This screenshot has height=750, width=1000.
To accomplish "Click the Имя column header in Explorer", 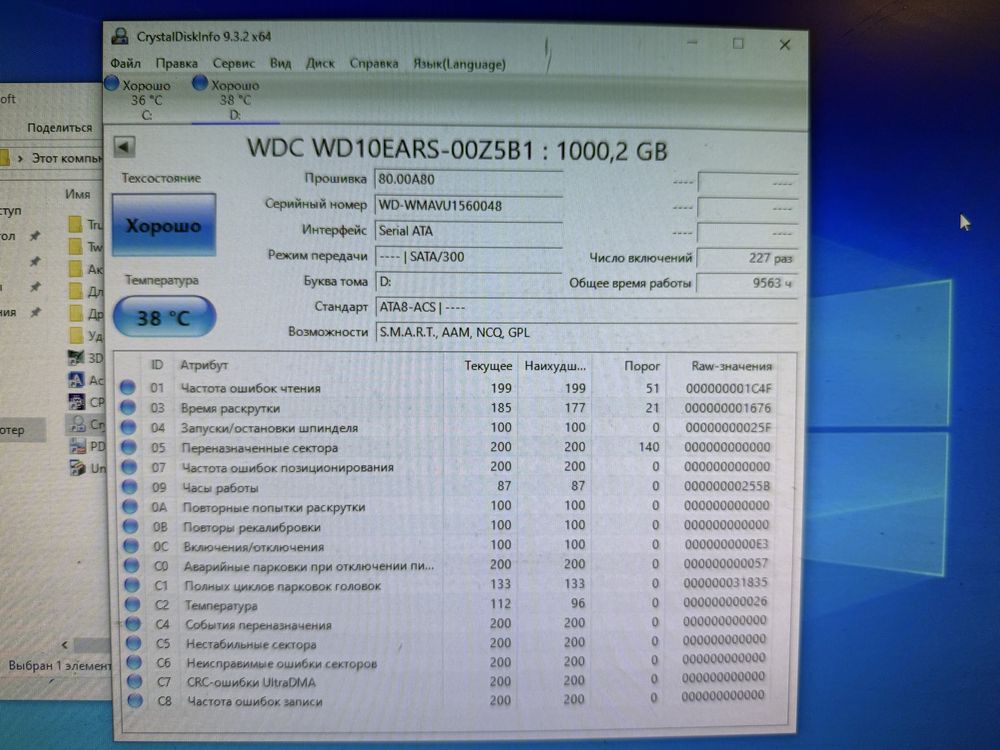I will pos(77,193).
